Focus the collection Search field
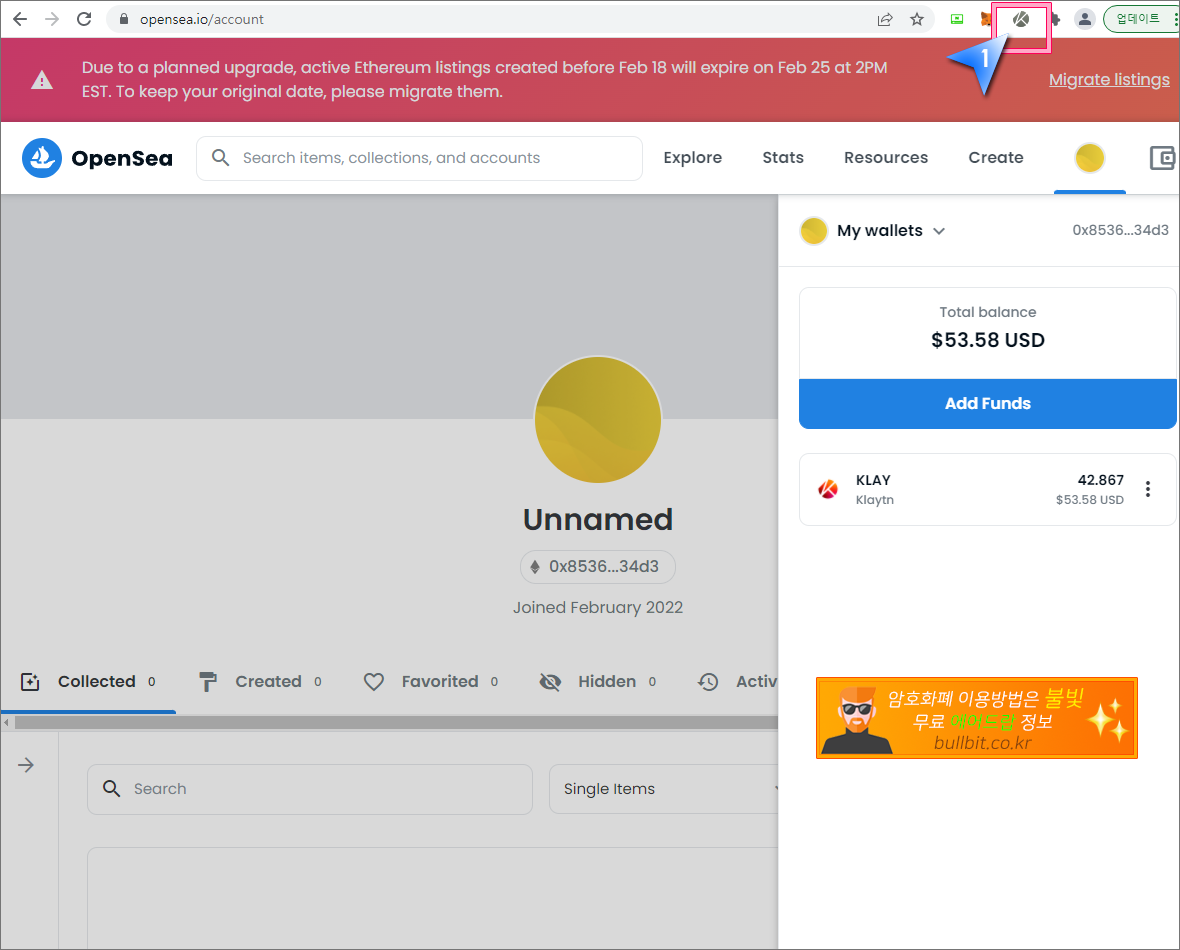Image resolution: width=1180 pixels, height=950 pixels. 310,789
